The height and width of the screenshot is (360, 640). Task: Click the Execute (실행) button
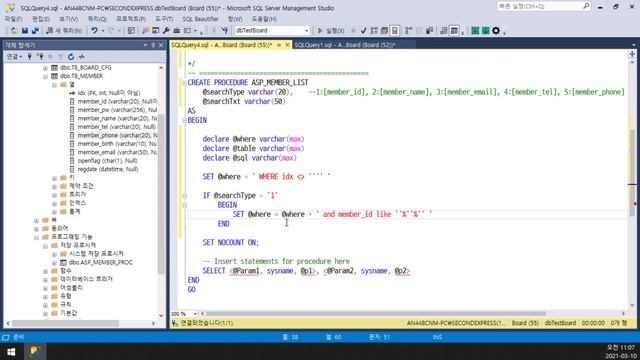click(331, 31)
